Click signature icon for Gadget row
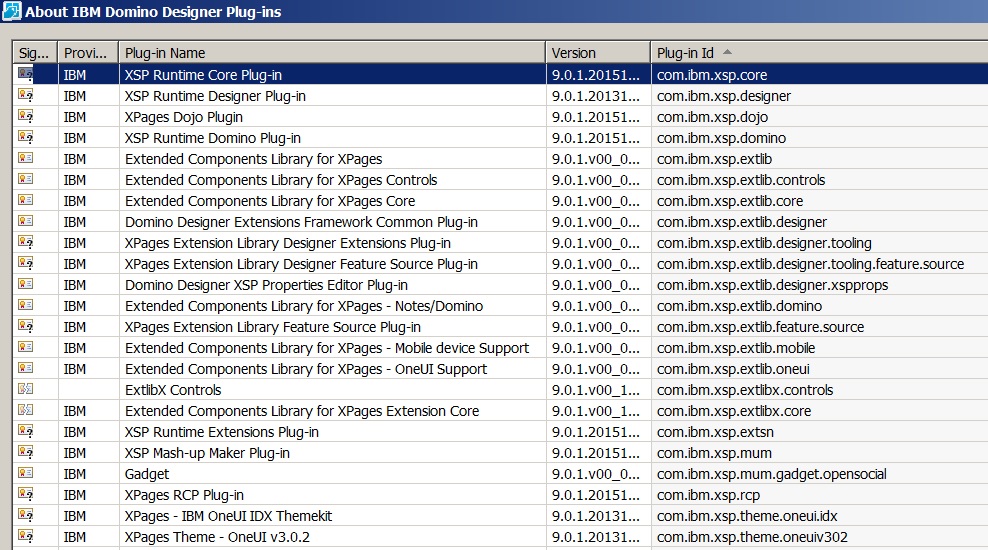This screenshot has height=550, width=988. point(25,473)
